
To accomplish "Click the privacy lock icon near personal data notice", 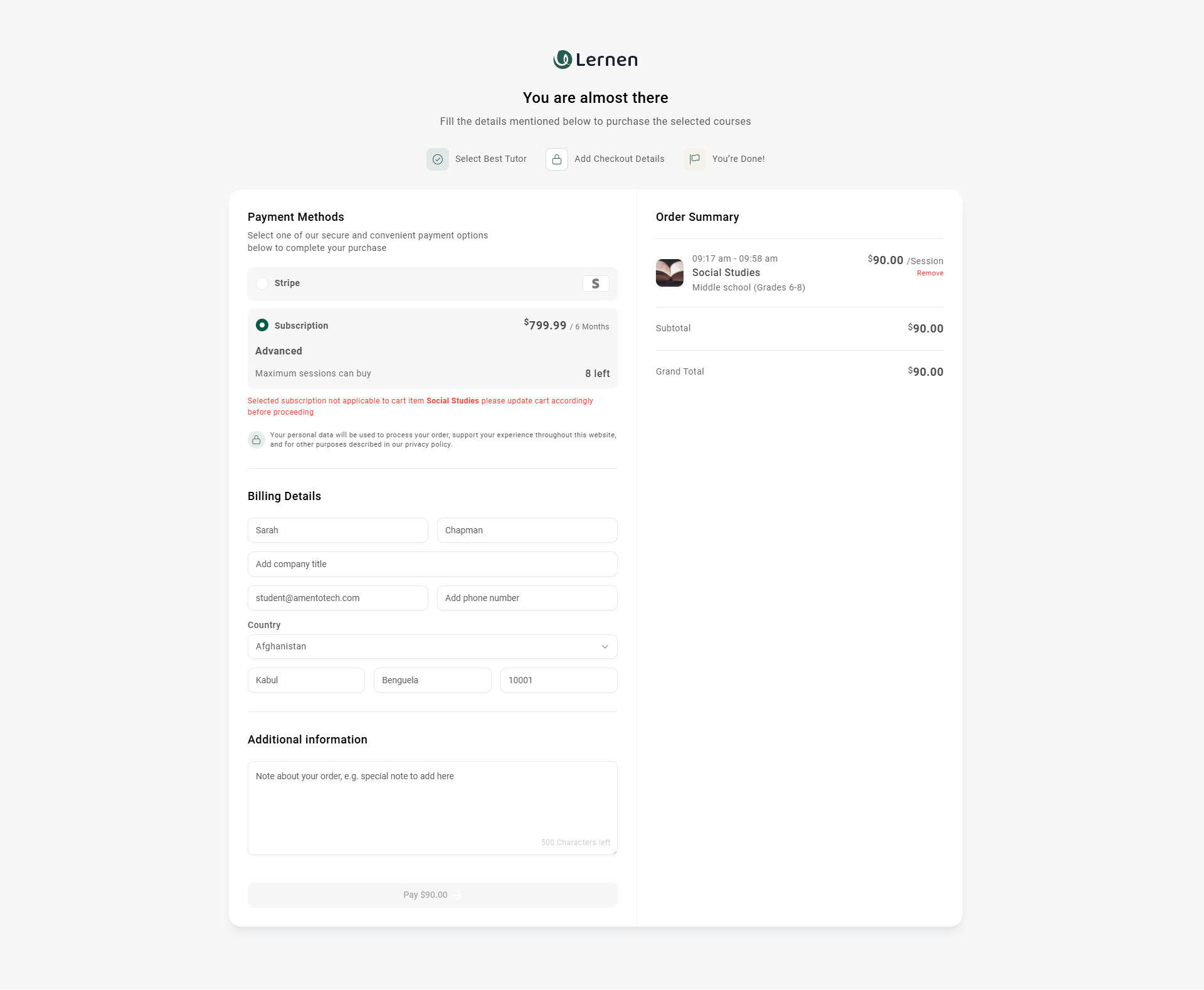I will (x=256, y=440).
